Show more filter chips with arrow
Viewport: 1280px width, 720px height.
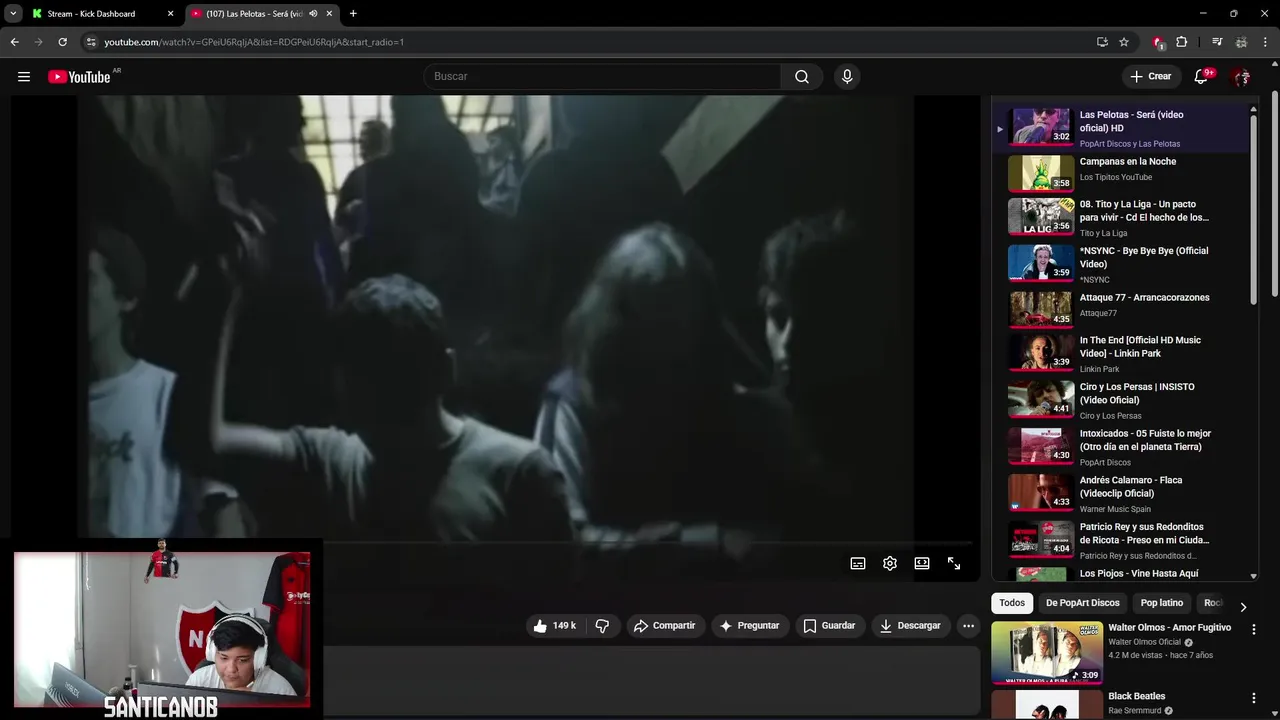[1243, 607]
